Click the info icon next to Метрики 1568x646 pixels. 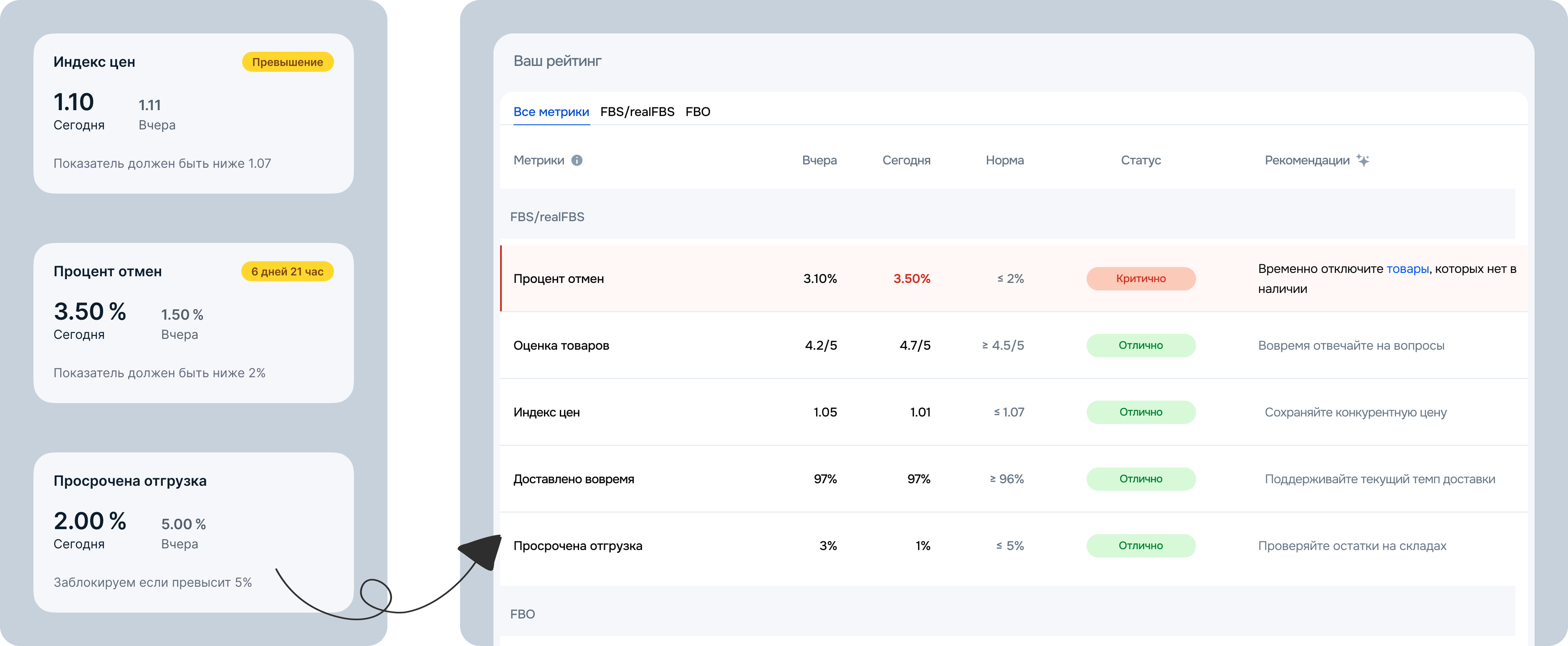[577, 161]
